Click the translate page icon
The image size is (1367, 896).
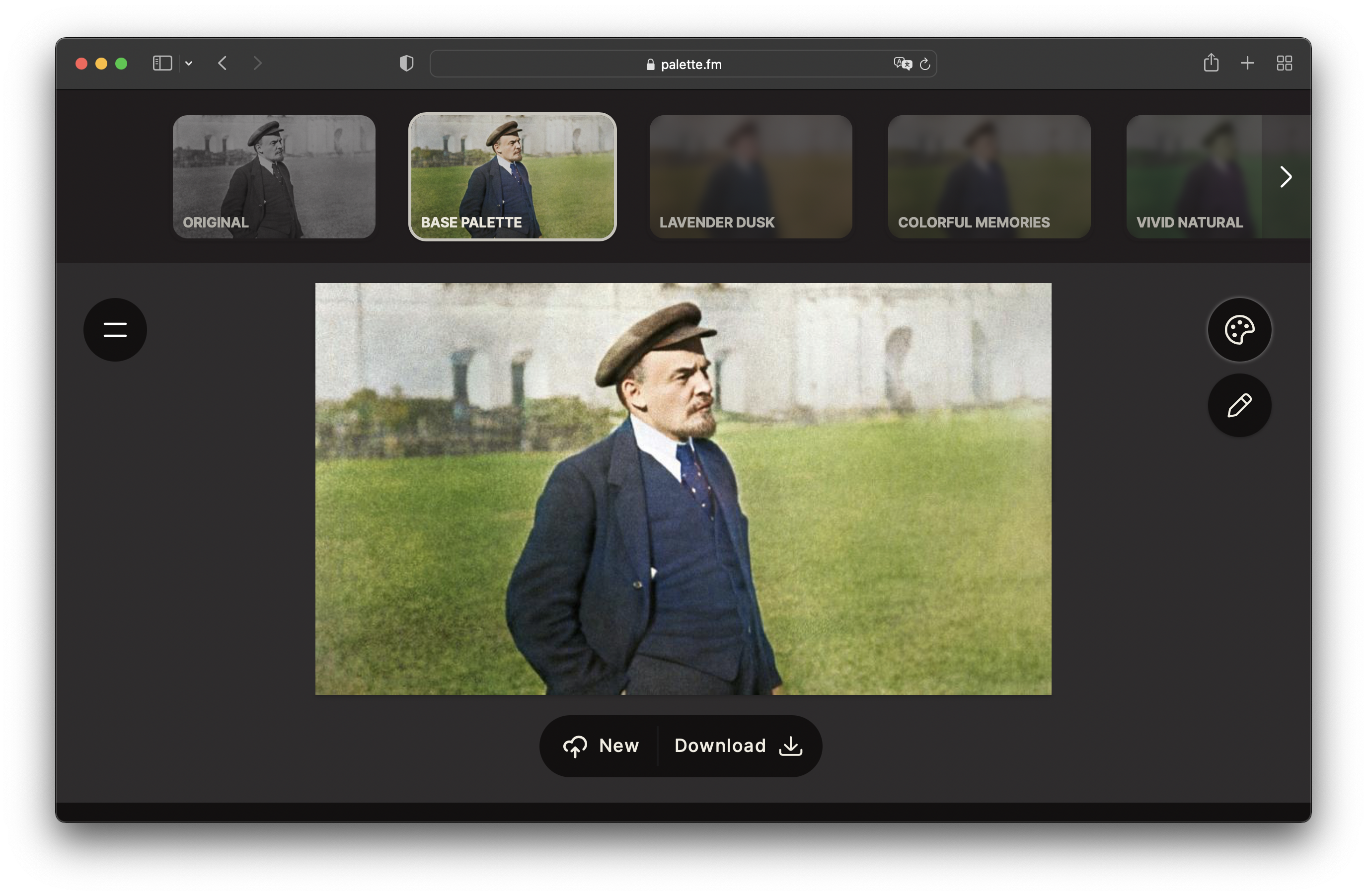[903, 64]
